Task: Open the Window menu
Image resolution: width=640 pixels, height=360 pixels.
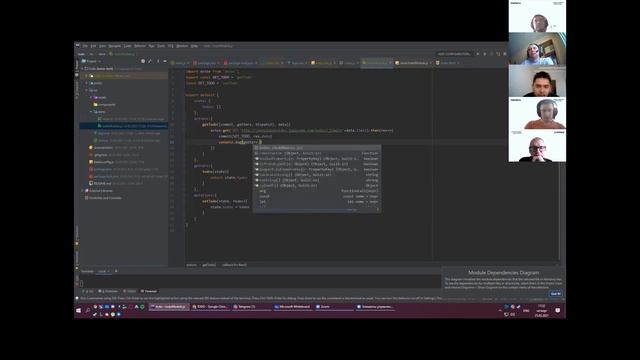Action: (182, 46)
